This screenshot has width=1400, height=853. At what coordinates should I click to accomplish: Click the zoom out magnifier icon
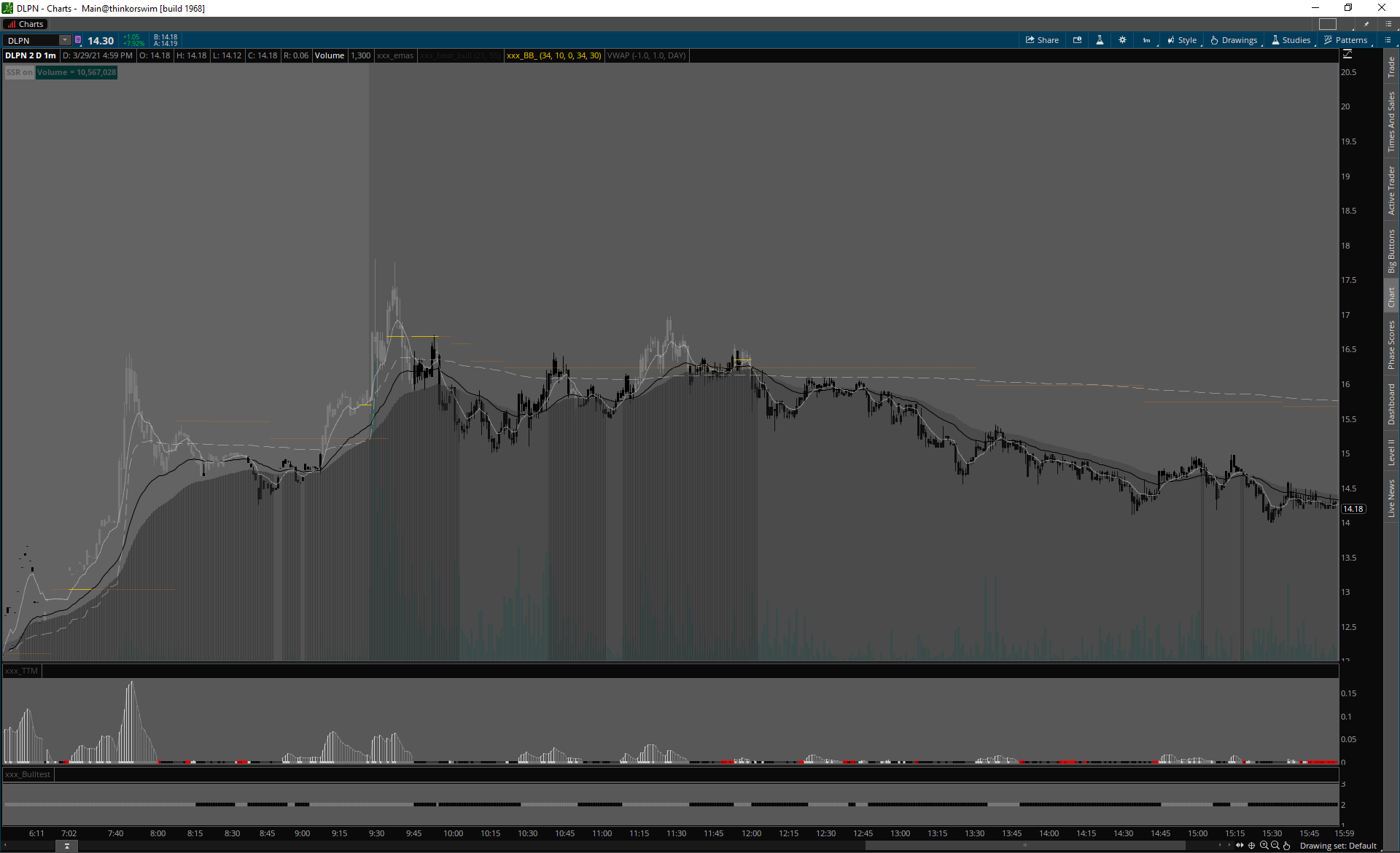coord(1275,846)
